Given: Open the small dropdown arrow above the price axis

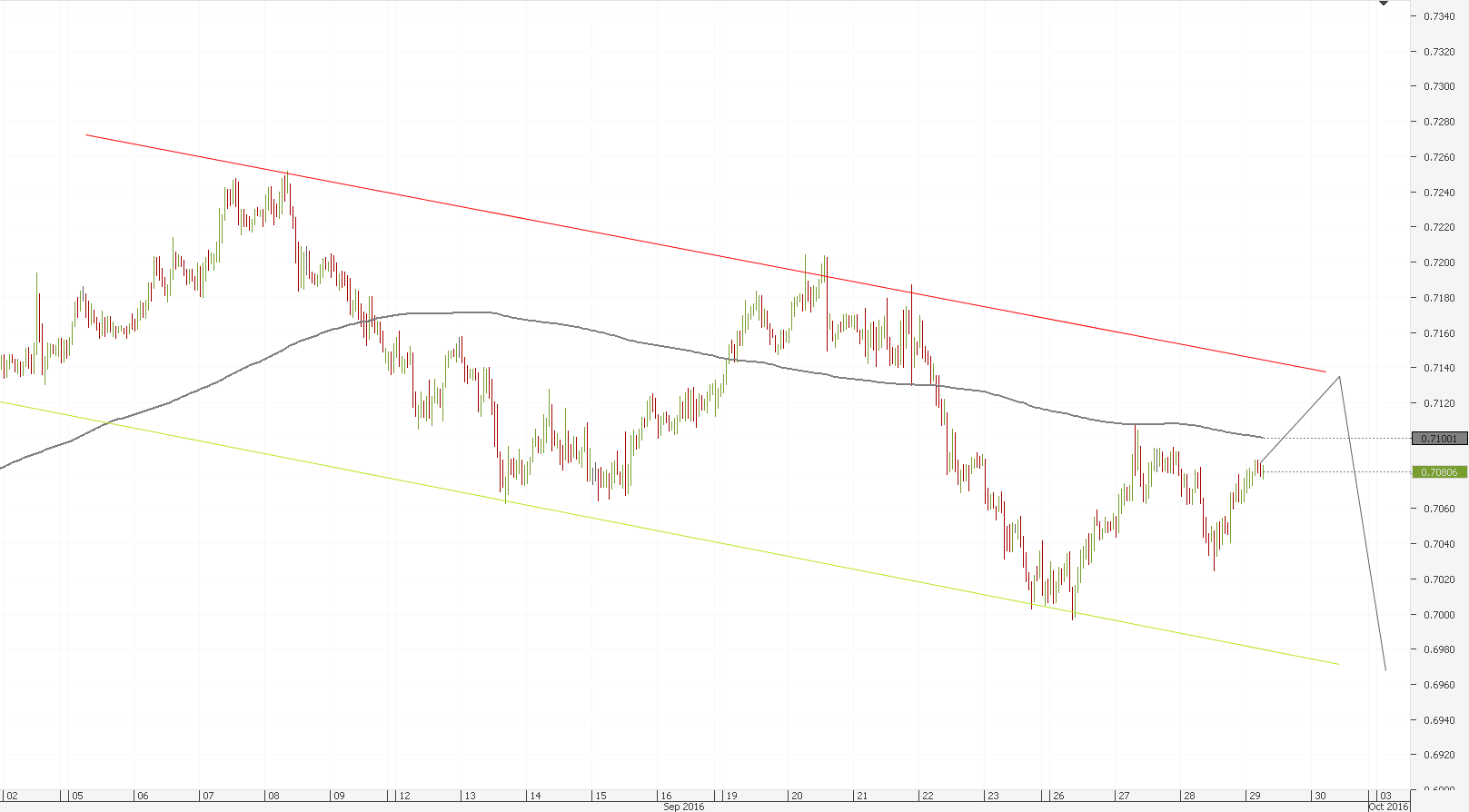Looking at the screenshot, I should point(1384,4).
